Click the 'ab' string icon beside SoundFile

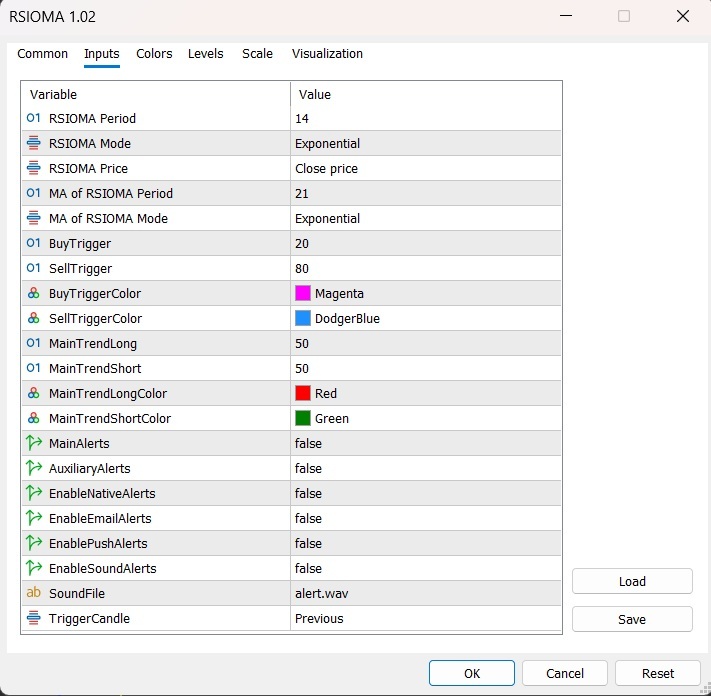coord(34,593)
